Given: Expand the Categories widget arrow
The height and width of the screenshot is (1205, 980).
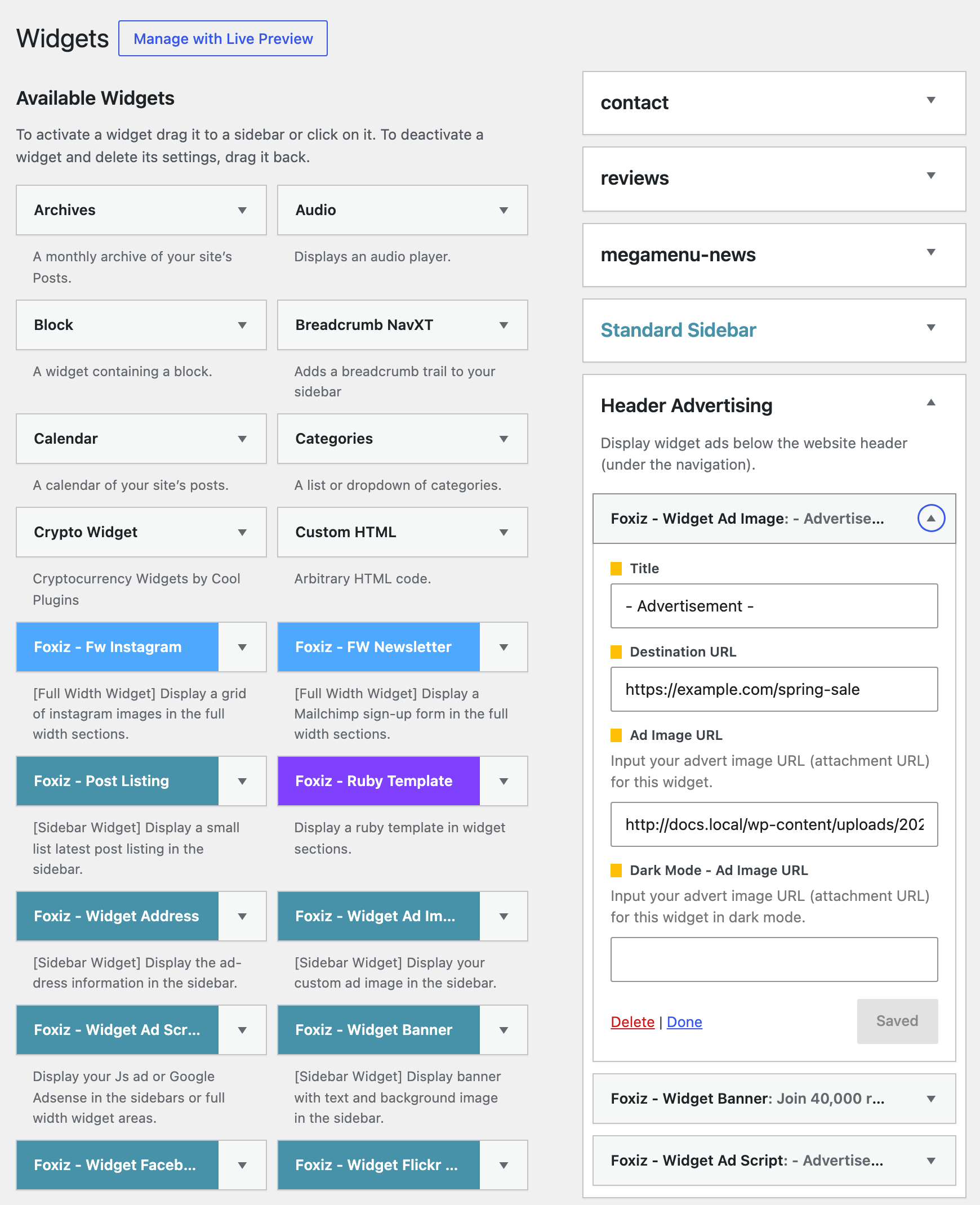Looking at the screenshot, I should (x=504, y=439).
